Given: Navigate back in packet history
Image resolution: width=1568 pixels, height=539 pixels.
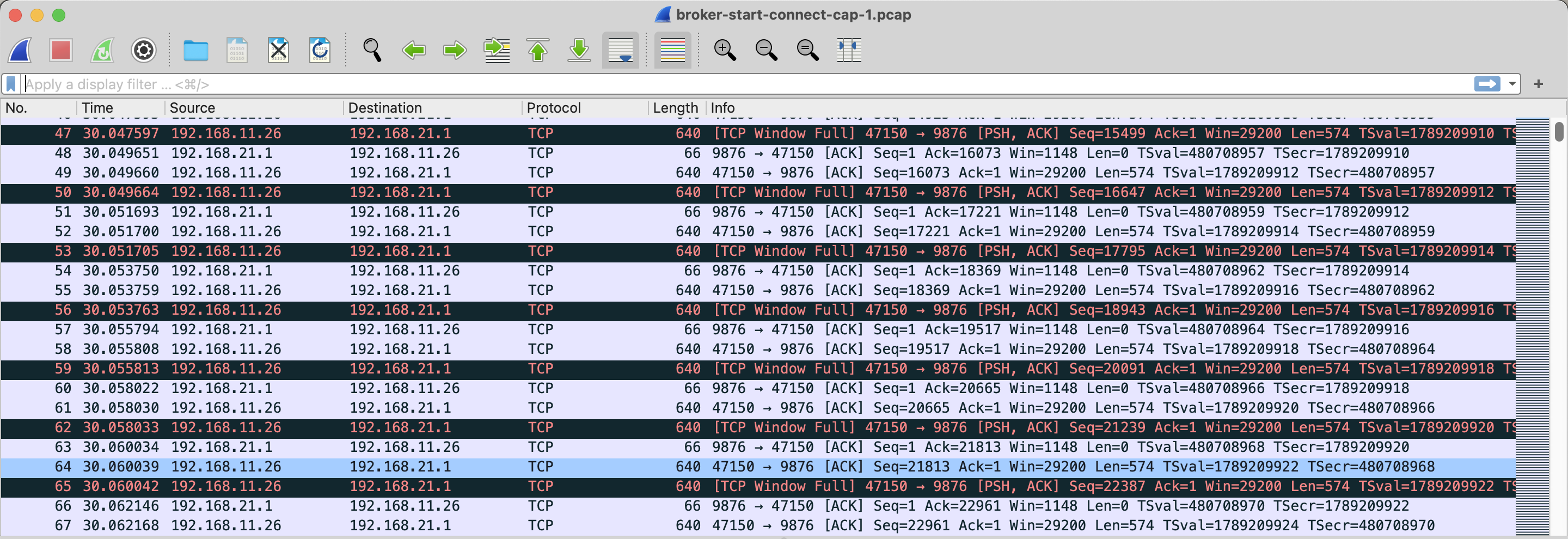Looking at the screenshot, I should click(414, 51).
